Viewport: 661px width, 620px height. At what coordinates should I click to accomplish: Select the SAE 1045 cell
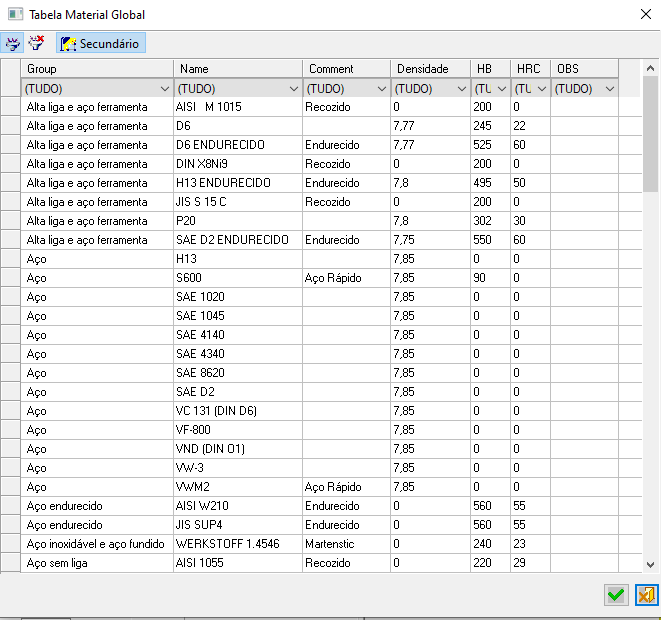click(x=238, y=316)
